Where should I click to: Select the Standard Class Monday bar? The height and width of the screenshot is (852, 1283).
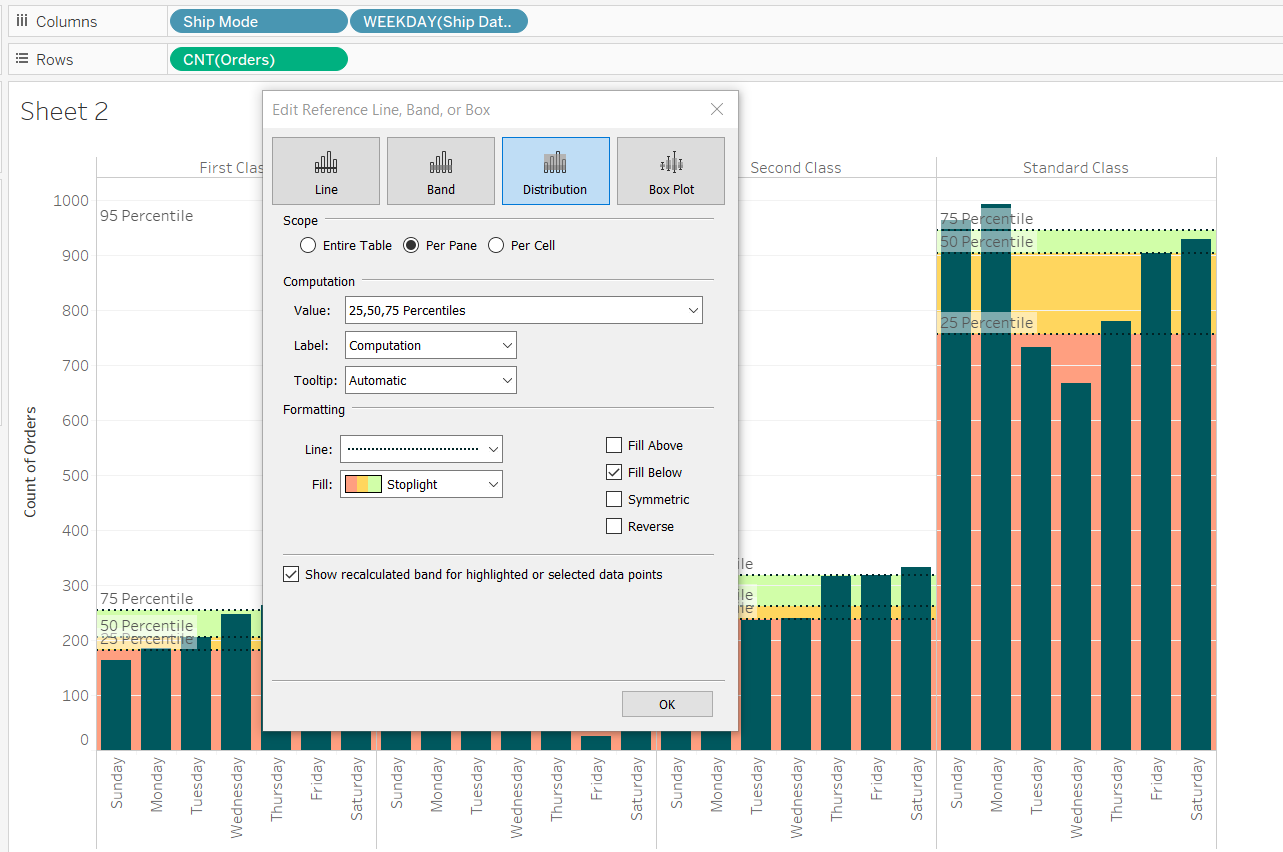pyautogui.click(x=996, y=477)
